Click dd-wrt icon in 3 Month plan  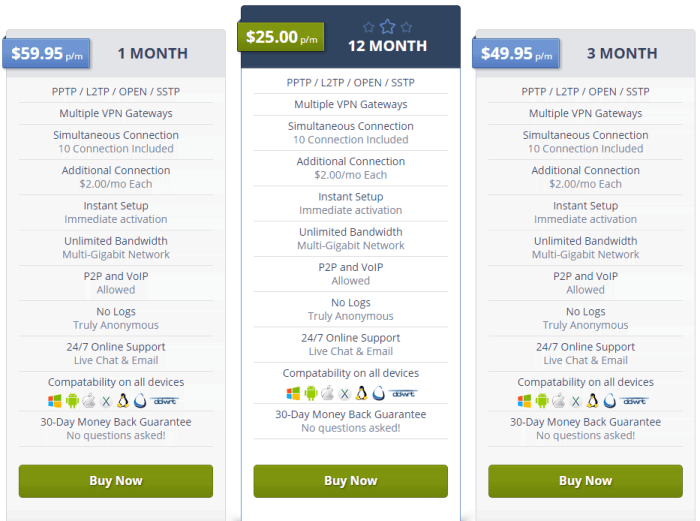tap(635, 401)
